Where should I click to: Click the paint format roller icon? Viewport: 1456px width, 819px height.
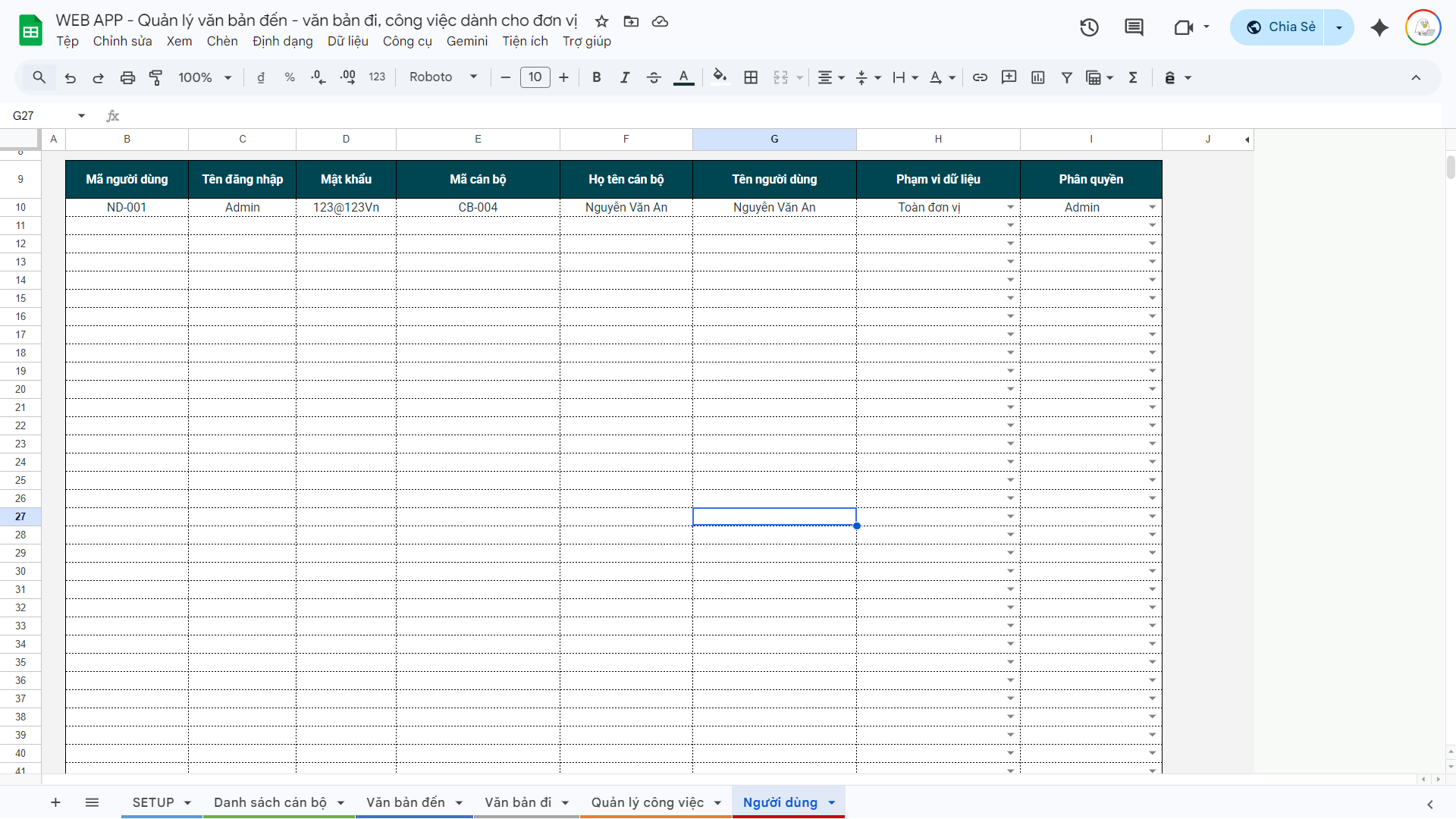tap(156, 77)
